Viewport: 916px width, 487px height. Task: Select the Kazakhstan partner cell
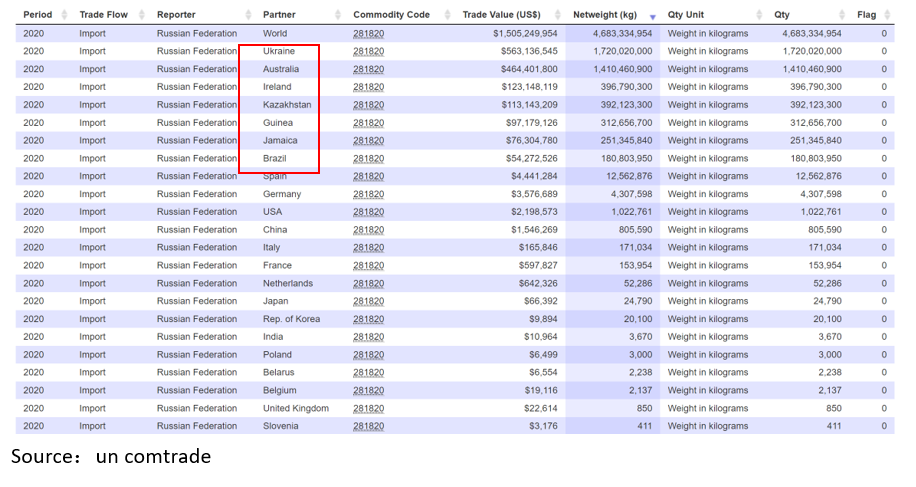(287, 105)
